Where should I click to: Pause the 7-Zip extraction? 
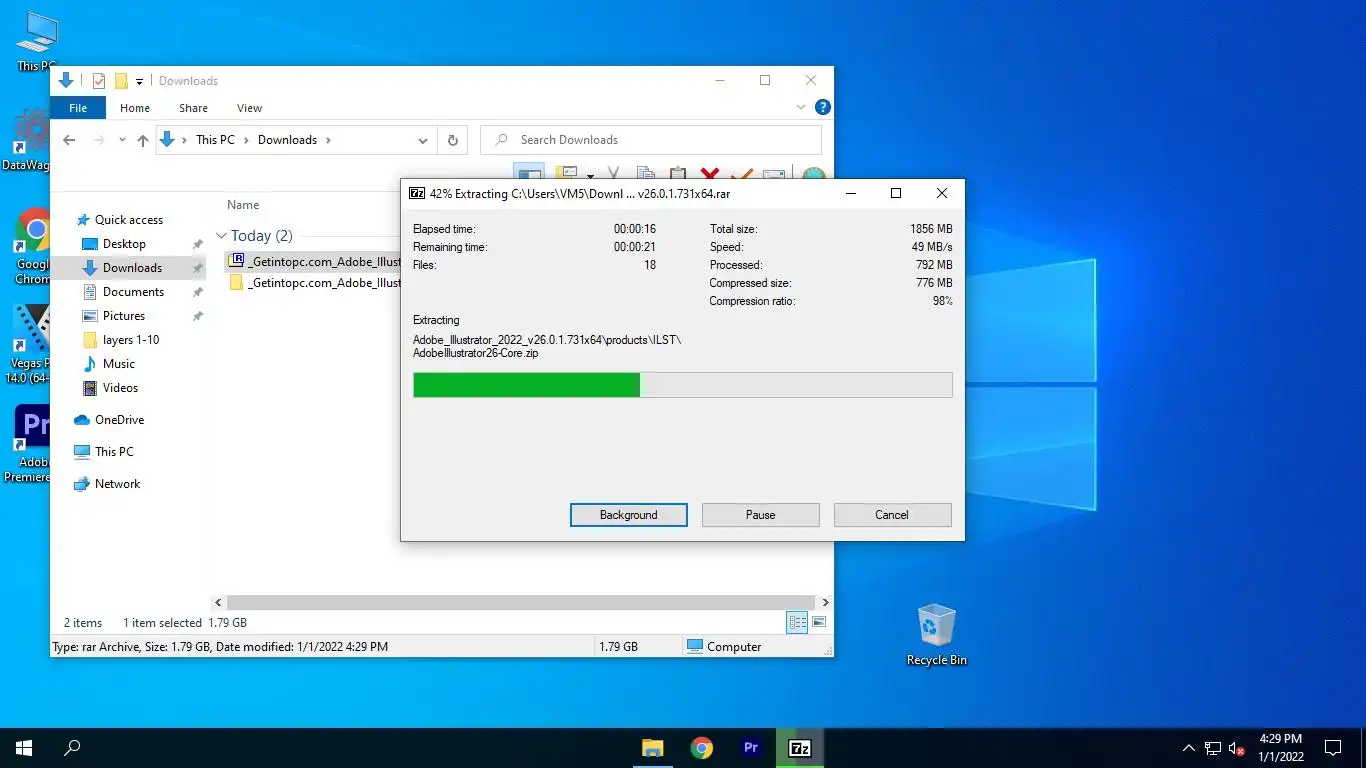pos(761,515)
